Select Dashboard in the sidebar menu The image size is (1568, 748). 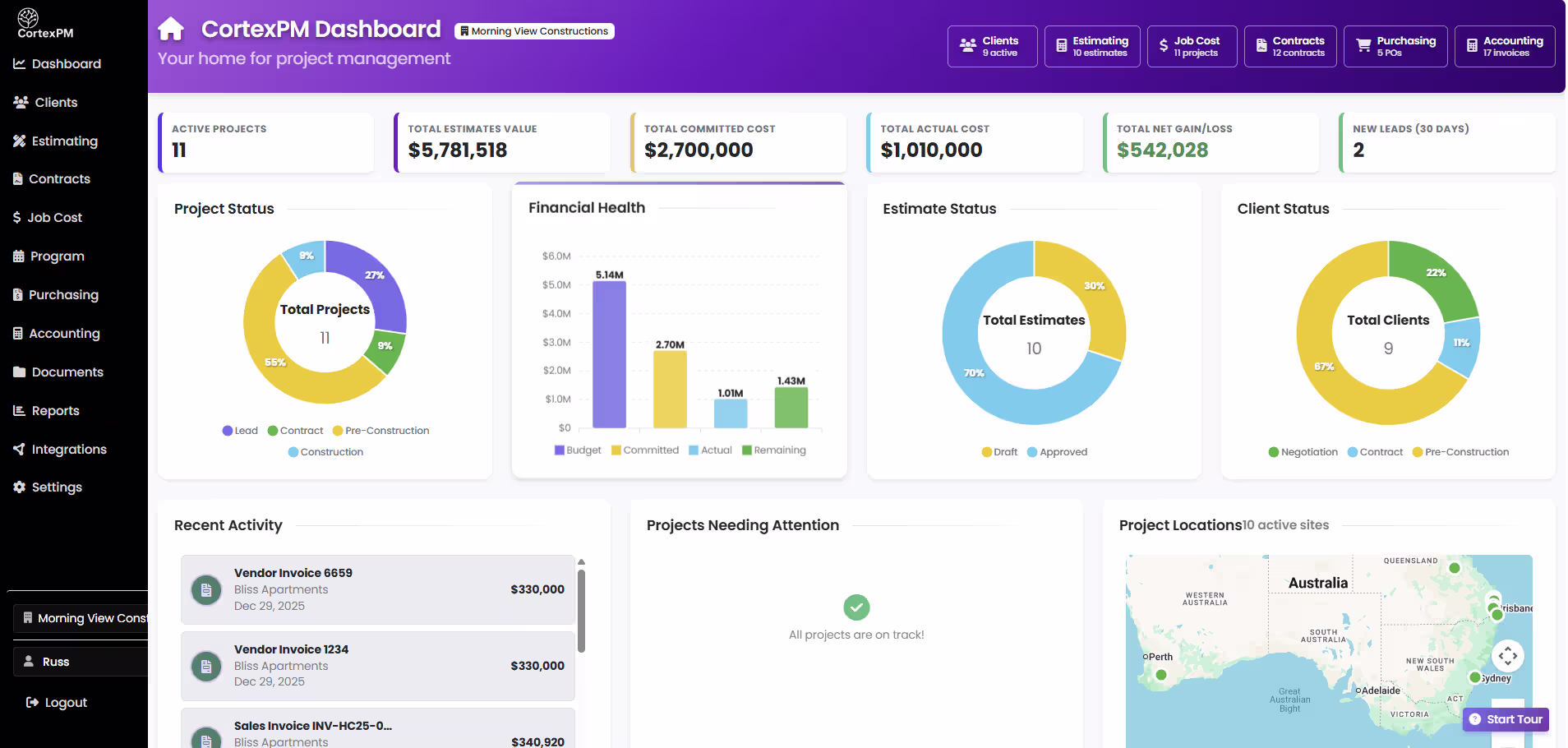[66, 63]
